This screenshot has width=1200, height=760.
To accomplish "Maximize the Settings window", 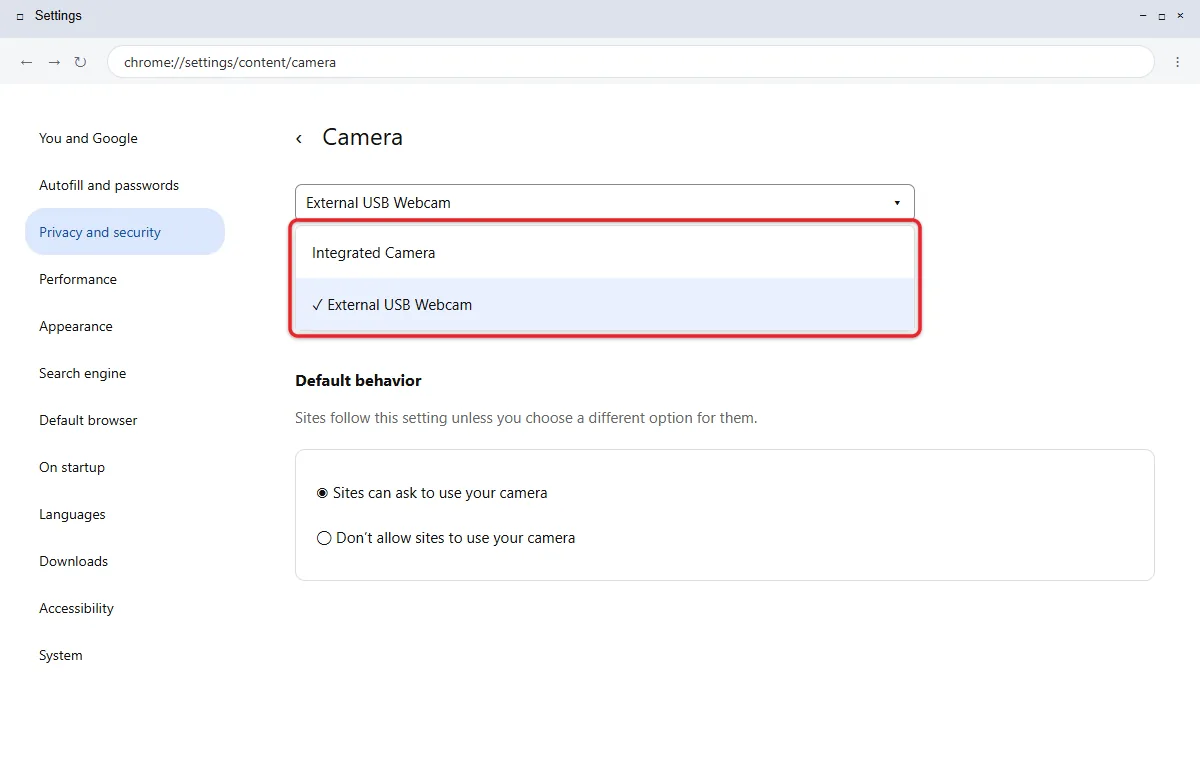I will tap(1161, 17).
